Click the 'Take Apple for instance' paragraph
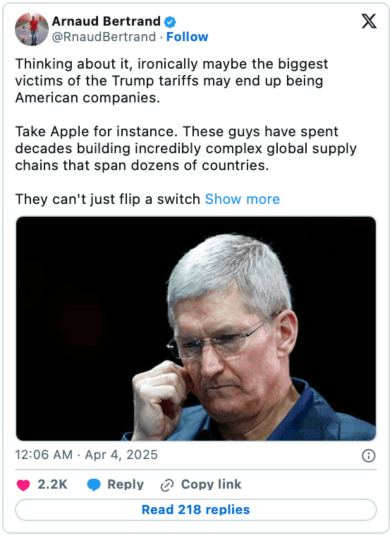Viewport: 390px width, 536px height. [186, 148]
